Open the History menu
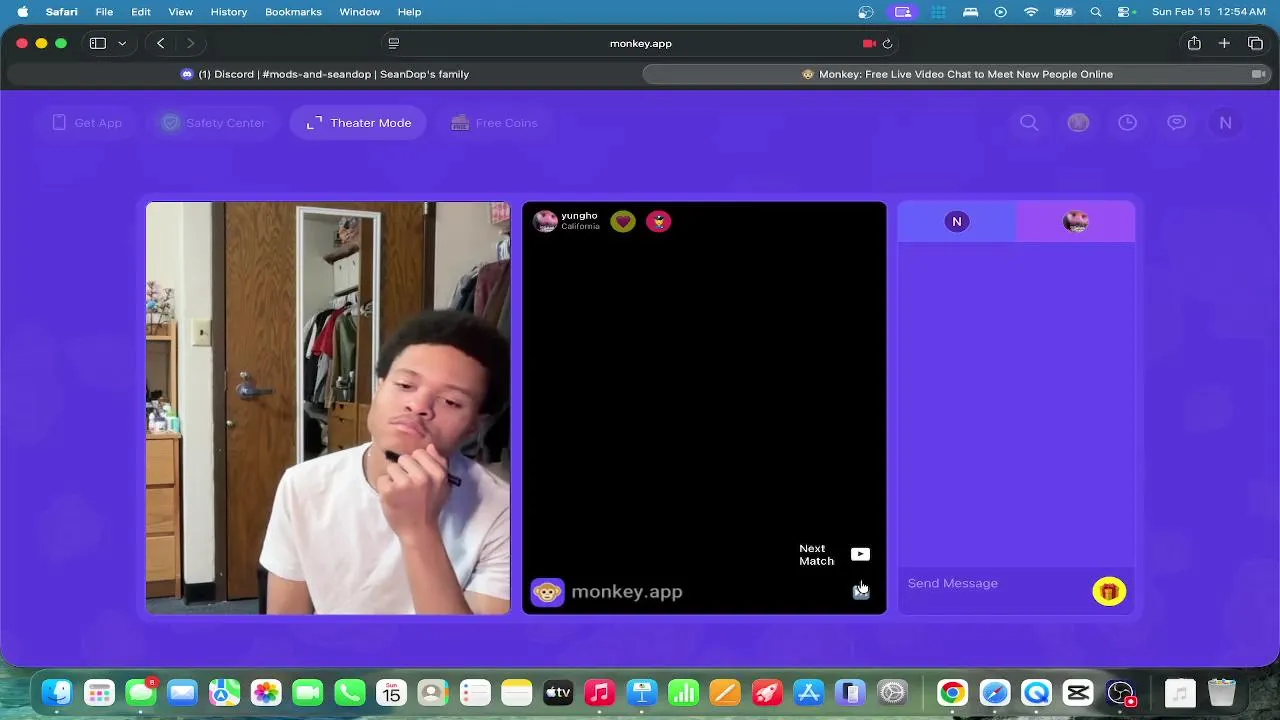 click(x=229, y=12)
